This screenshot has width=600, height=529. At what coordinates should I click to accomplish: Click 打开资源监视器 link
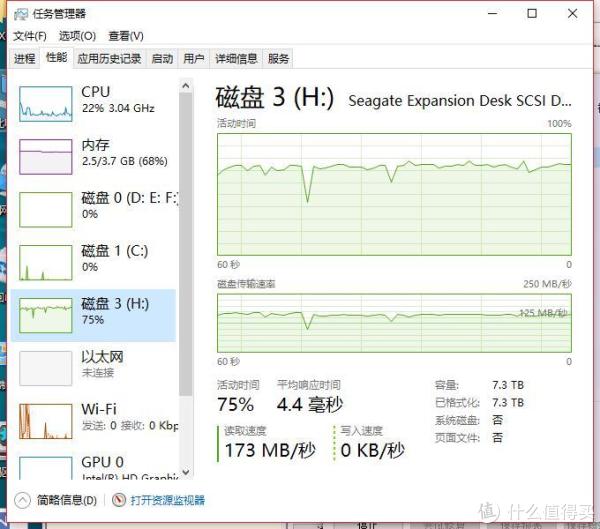[168, 500]
